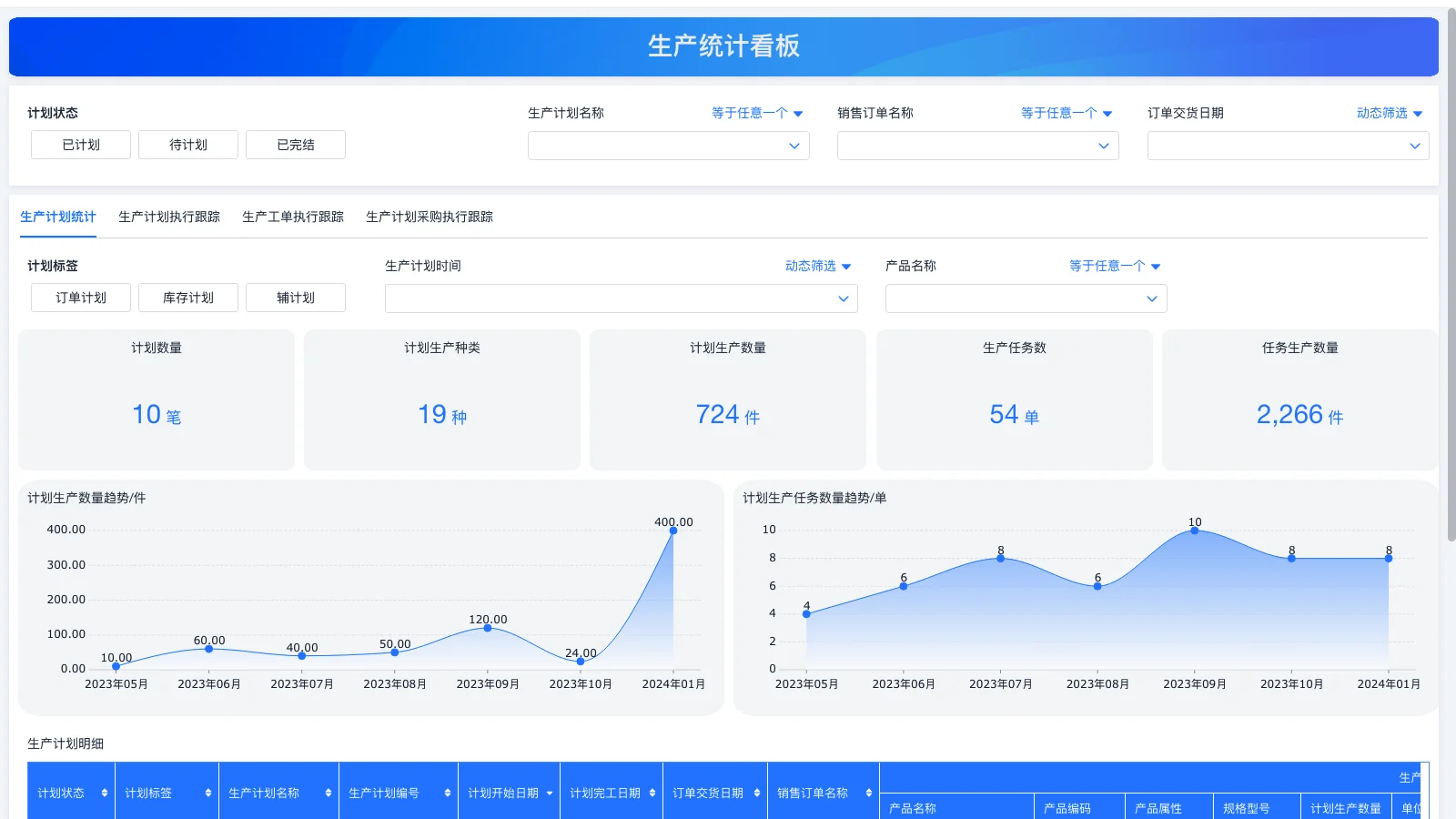Viewport: 1456px width, 819px height.
Task: Toggle the 待计划 status filter
Action: (187, 144)
